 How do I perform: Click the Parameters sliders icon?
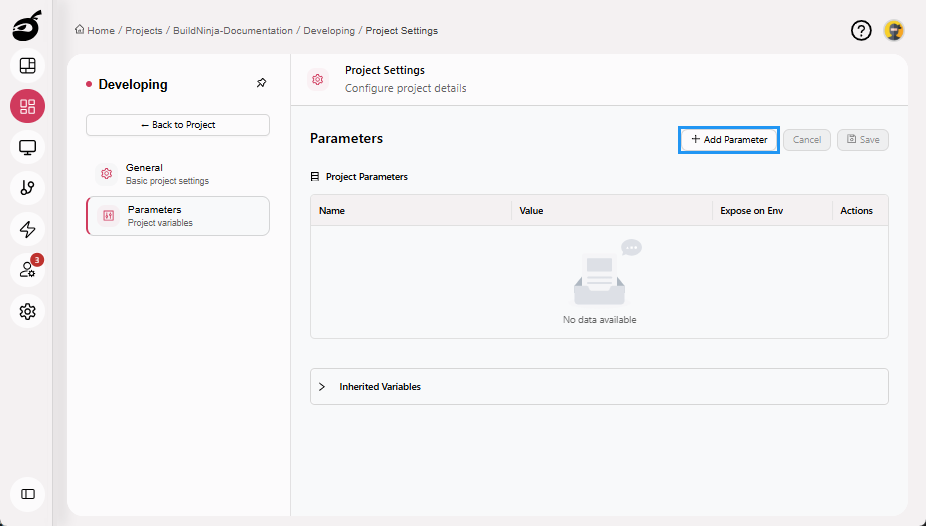pos(109,215)
